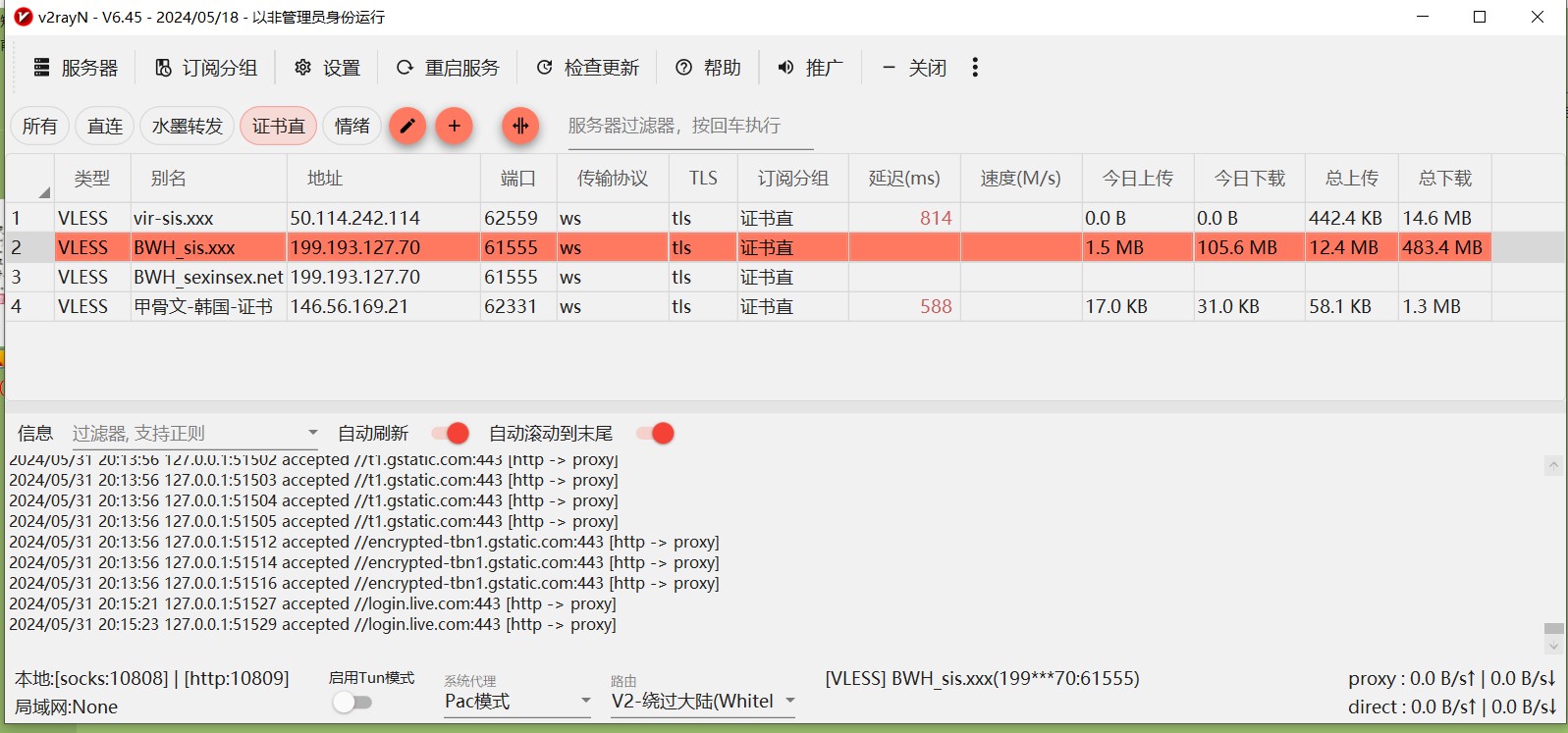Select the 水墨转发 group tab

(x=188, y=126)
